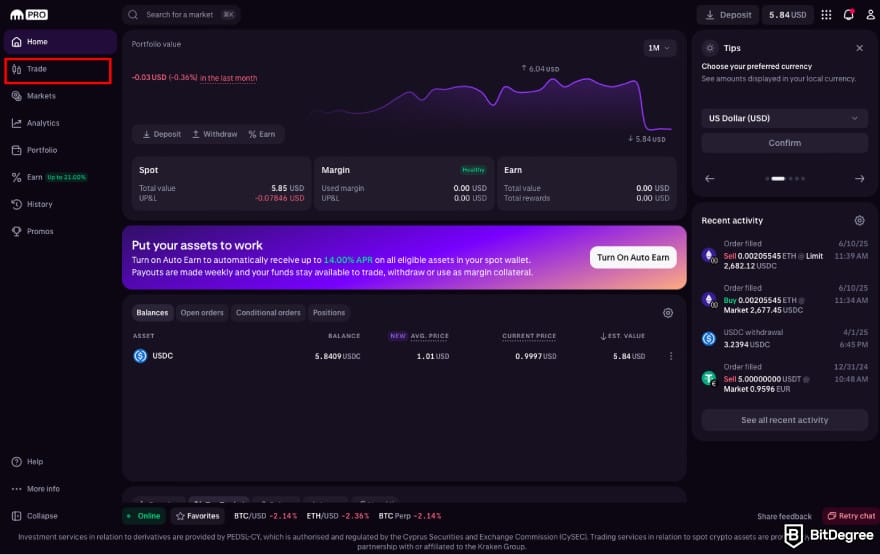
Task: Open the apps grid icon
Action: pos(826,15)
